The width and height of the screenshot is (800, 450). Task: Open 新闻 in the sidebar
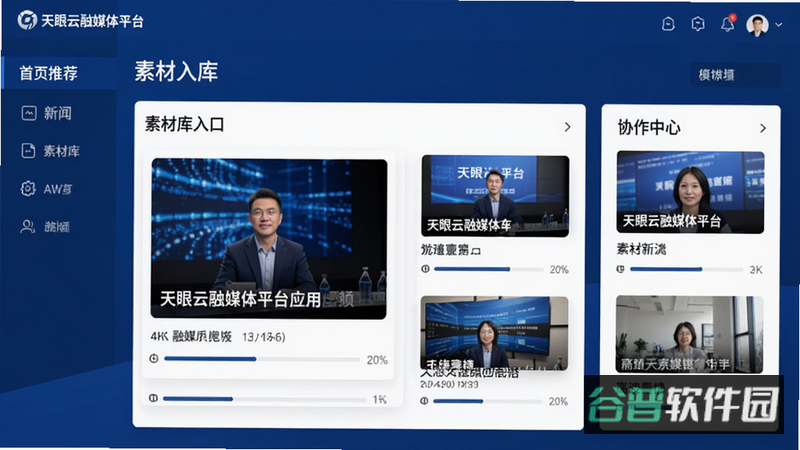[57, 113]
